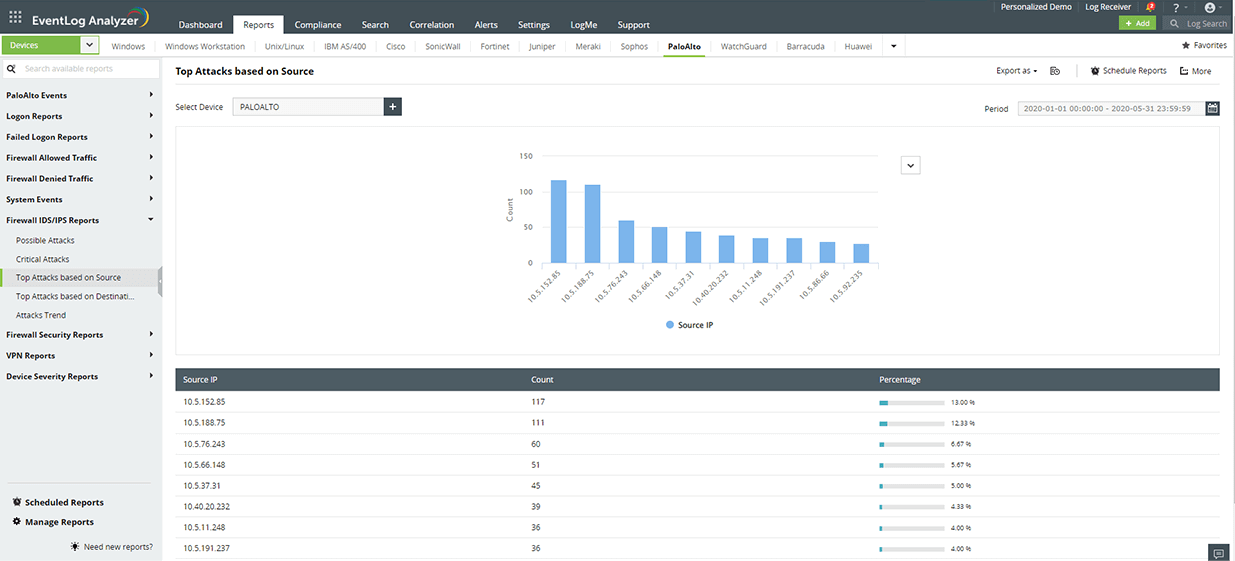Click Personalized Demo link
Viewport: 1235px width, 561px height.
(x=1036, y=7)
